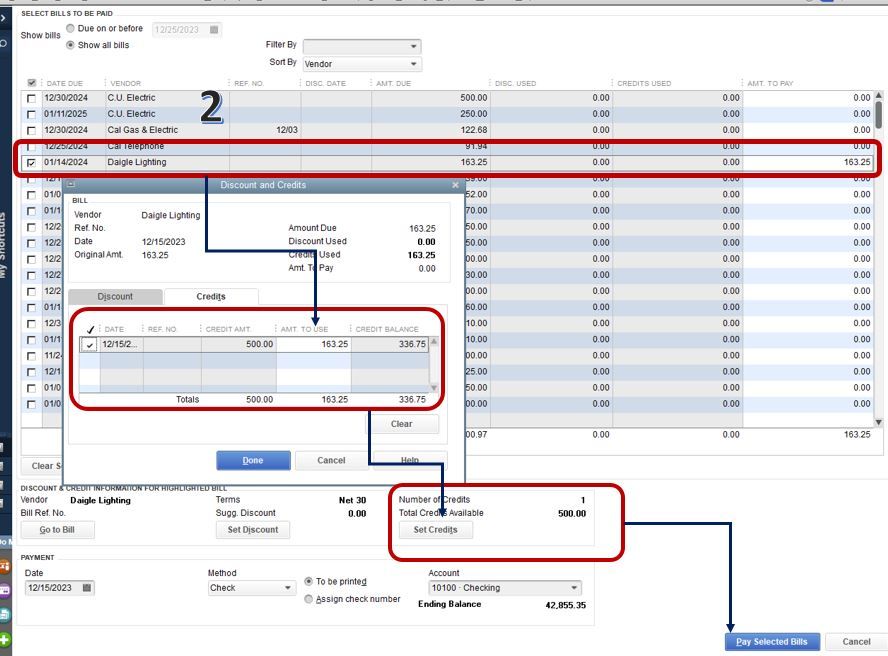Click the CREDIT BALANCE column header

[x=387, y=329]
